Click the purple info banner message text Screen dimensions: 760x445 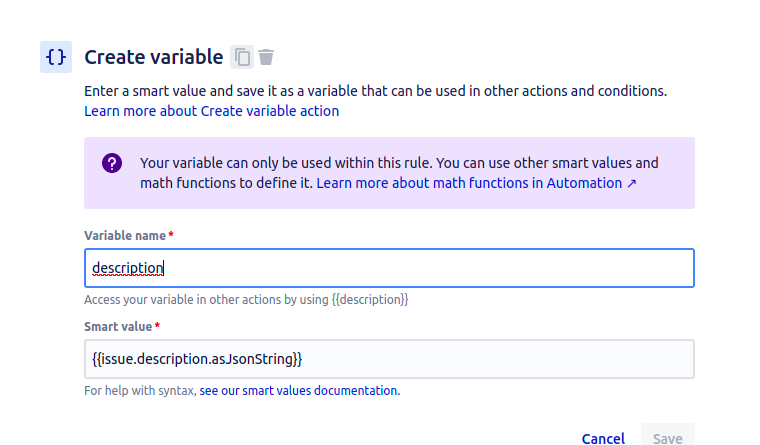point(399,173)
